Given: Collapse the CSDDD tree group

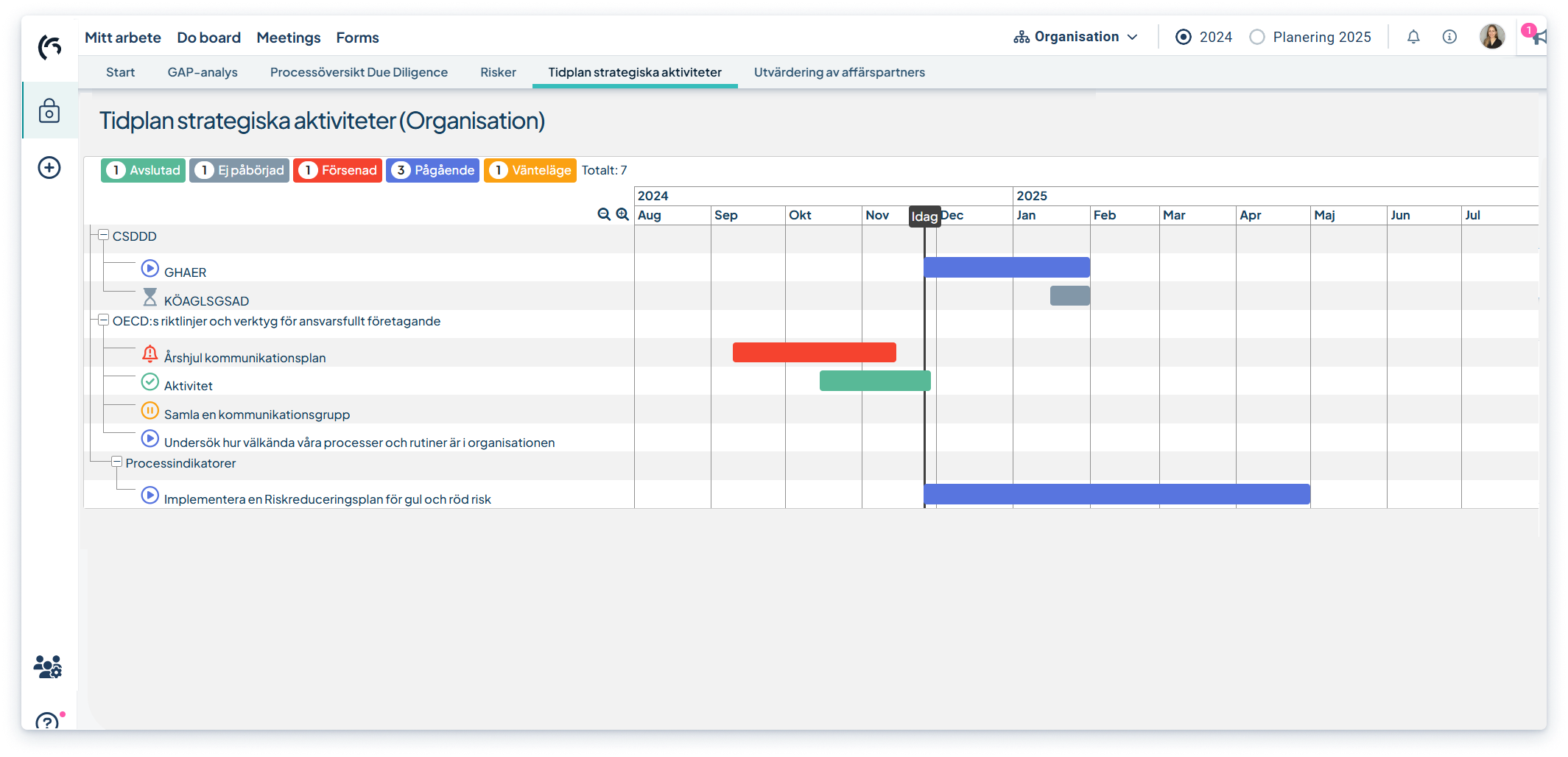Looking at the screenshot, I should pyautogui.click(x=104, y=236).
